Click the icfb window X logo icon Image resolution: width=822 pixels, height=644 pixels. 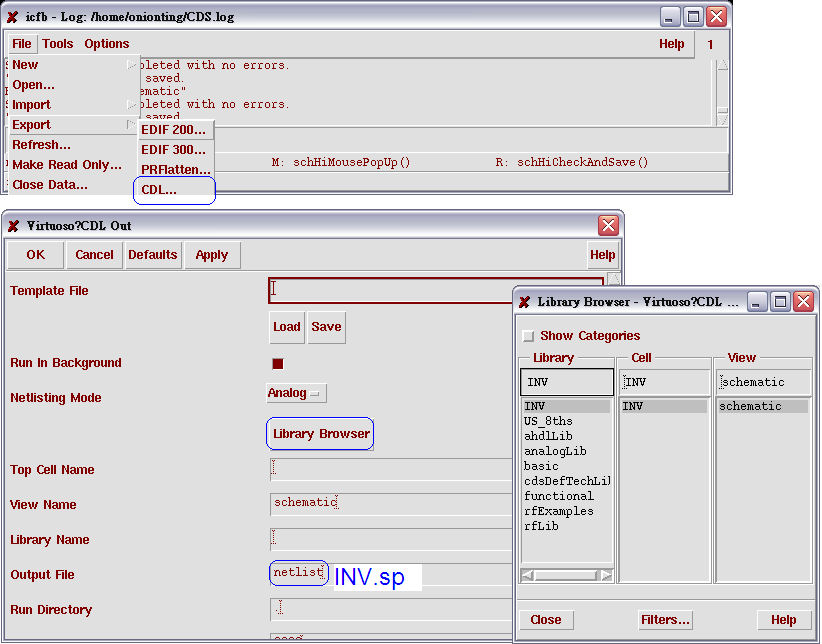[13, 17]
